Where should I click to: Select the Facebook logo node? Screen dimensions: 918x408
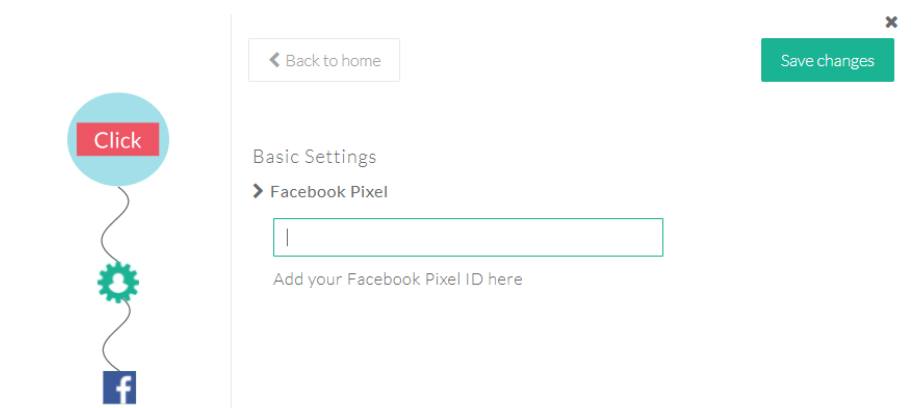coord(119,388)
